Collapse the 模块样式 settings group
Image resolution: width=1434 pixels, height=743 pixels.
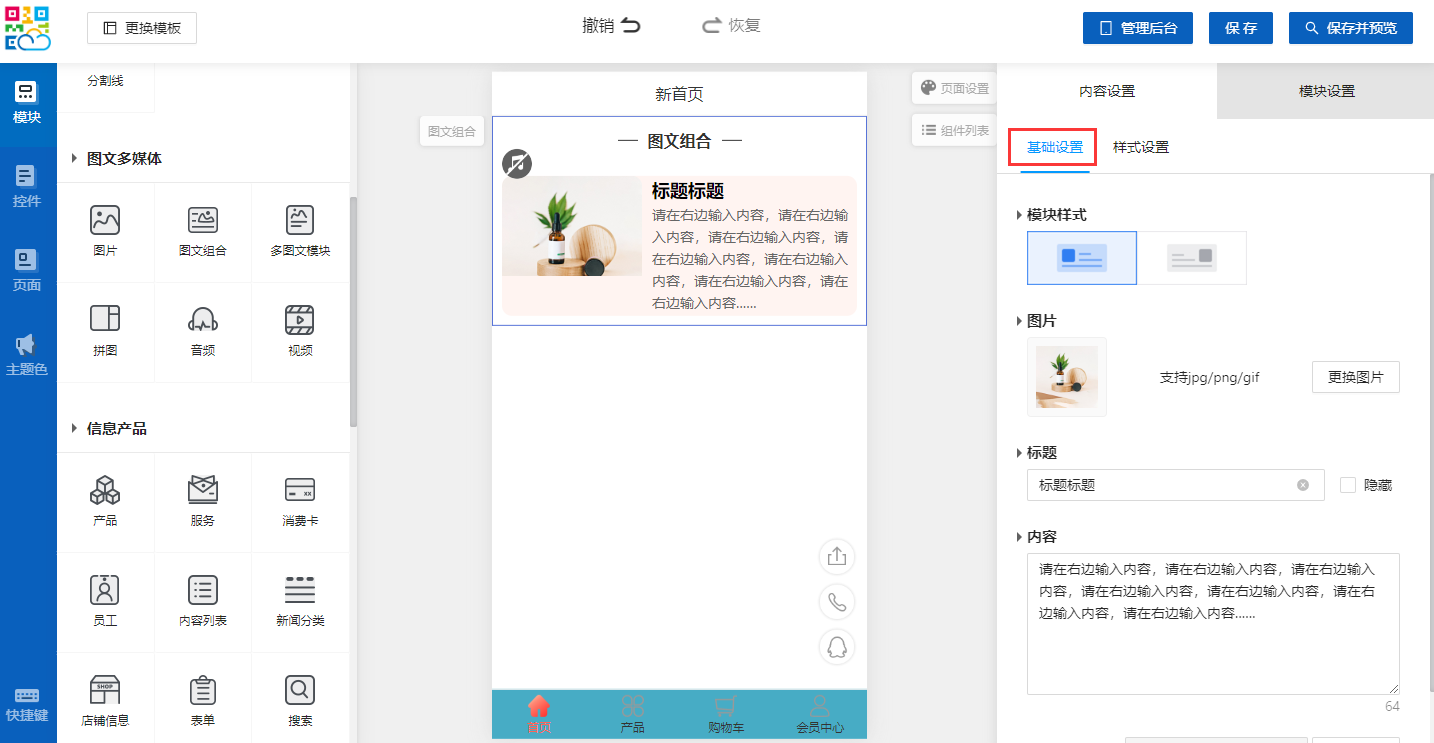tap(1019, 215)
